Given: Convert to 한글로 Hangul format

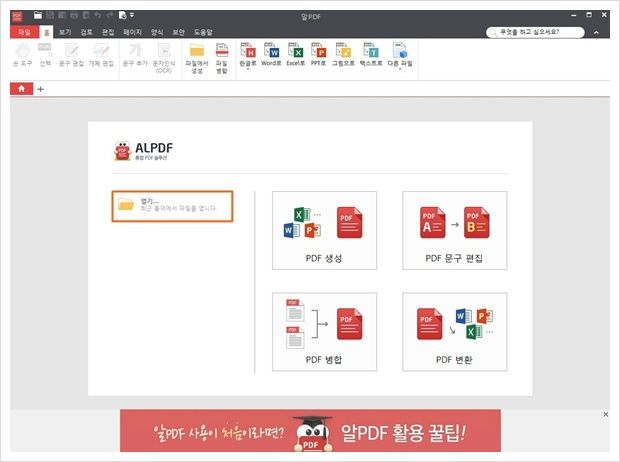Looking at the screenshot, I should (x=248, y=56).
